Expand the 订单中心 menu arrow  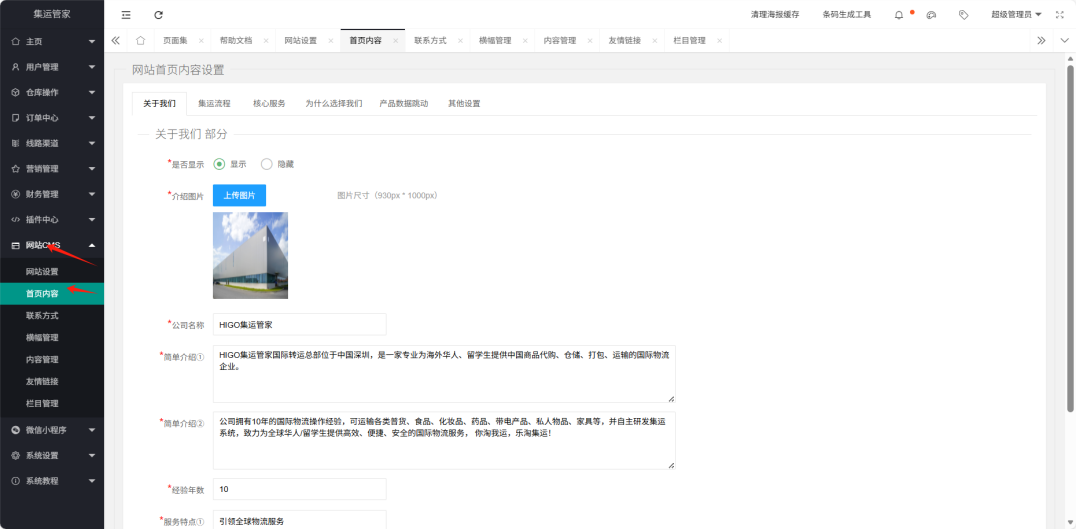pos(92,118)
